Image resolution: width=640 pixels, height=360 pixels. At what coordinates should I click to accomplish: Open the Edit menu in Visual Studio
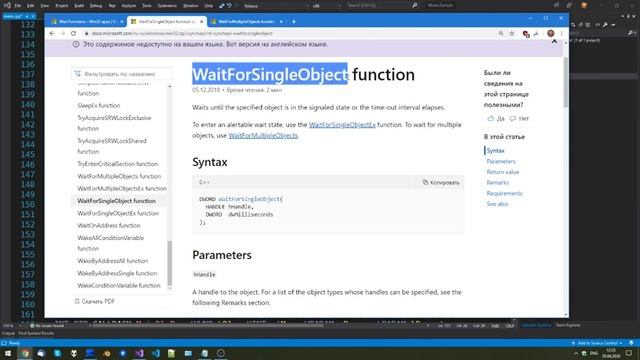[x=31, y=6]
